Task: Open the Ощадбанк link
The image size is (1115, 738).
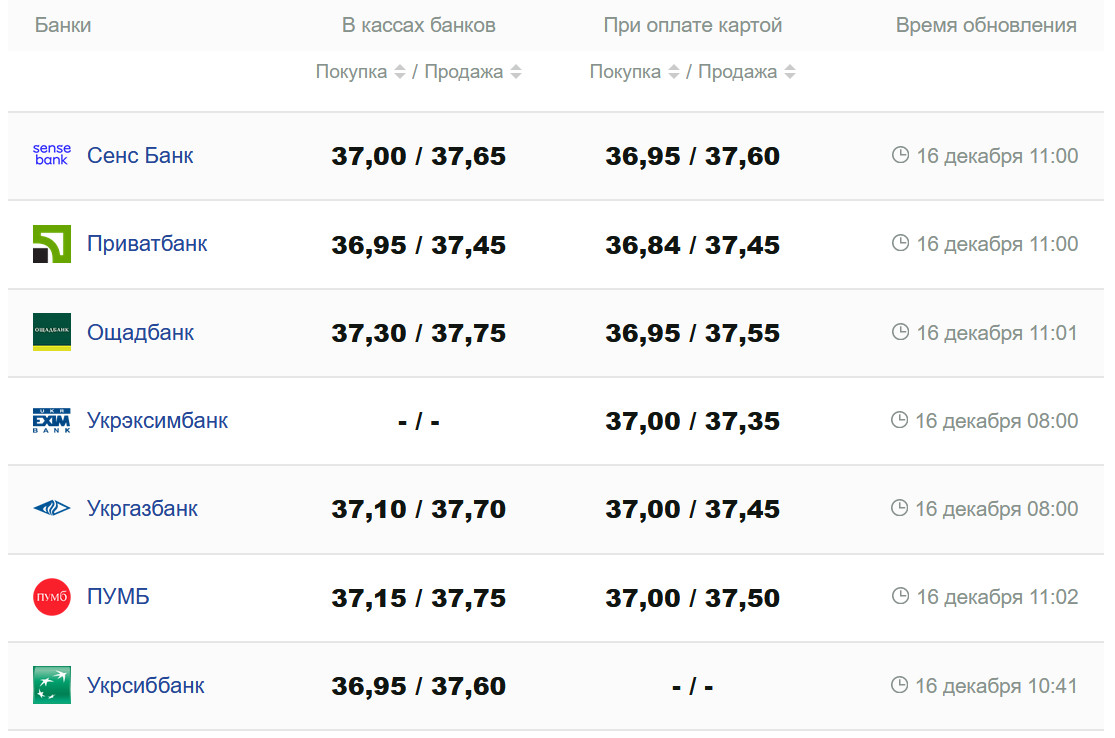Action: (x=140, y=332)
